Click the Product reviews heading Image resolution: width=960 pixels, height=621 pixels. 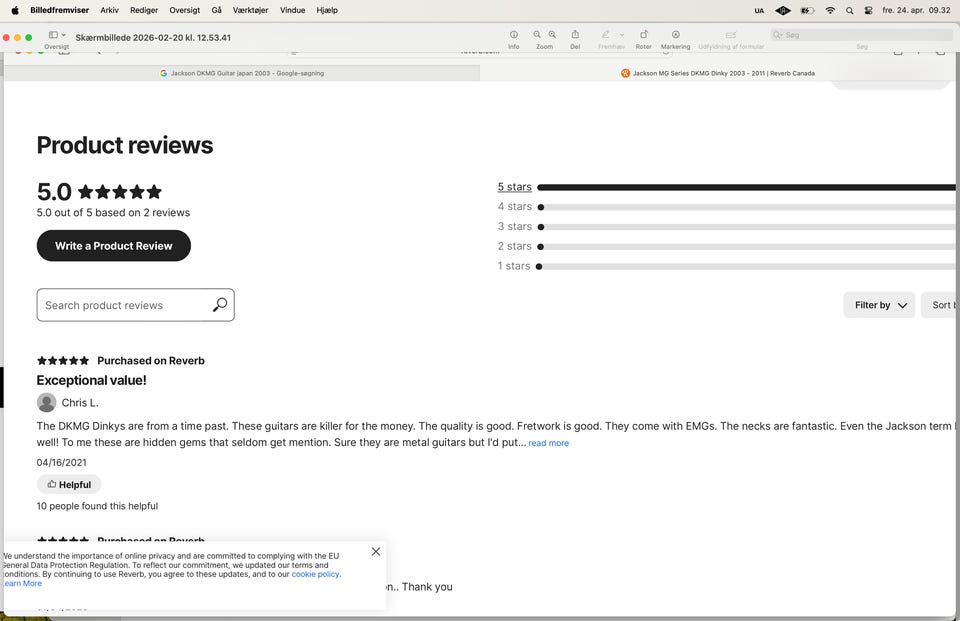(125, 145)
